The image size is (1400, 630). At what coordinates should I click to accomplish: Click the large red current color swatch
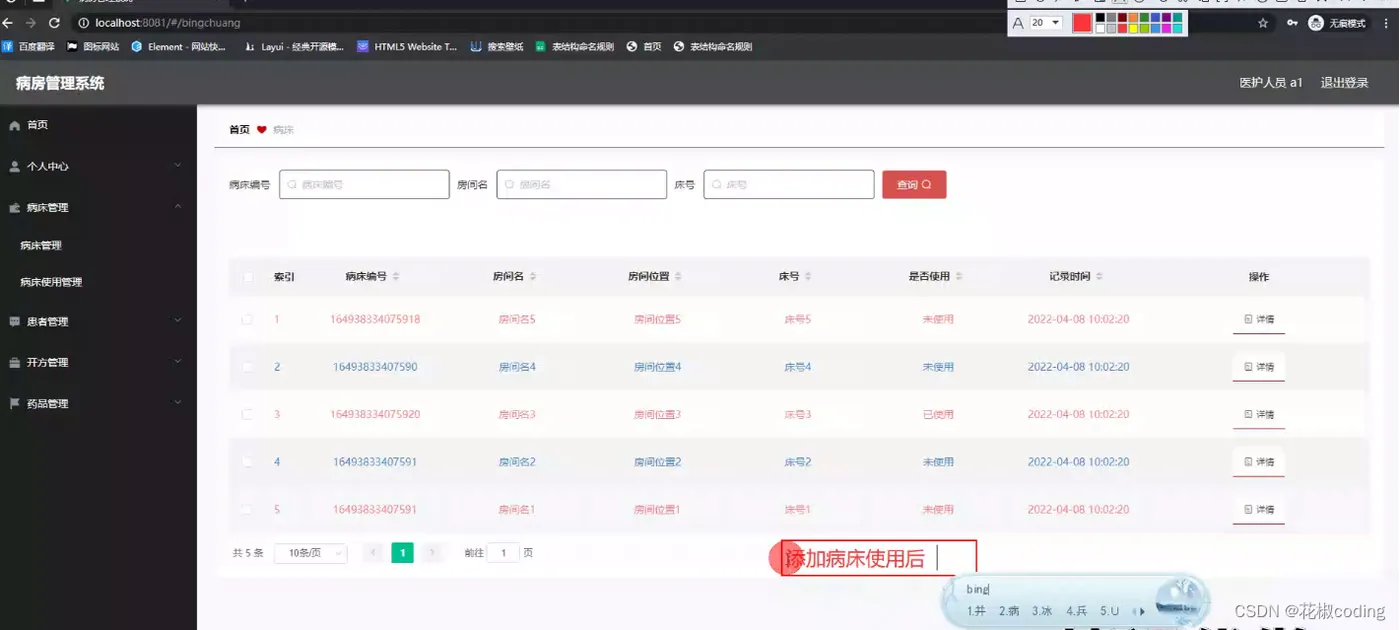pyautogui.click(x=1082, y=23)
